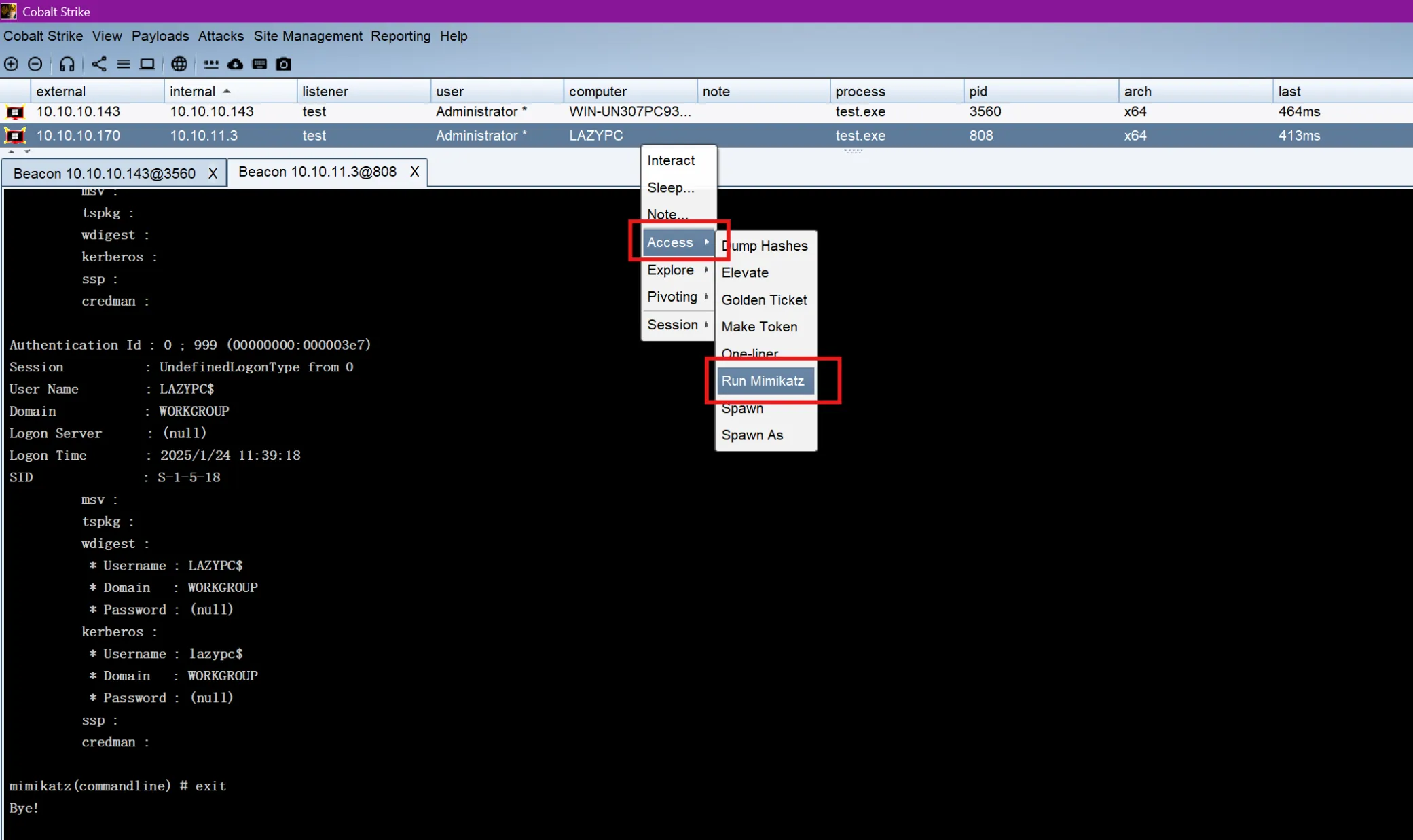Select Run Mimikatz option
The height and width of the screenshot is (840, 1413).
coord(765,381)
